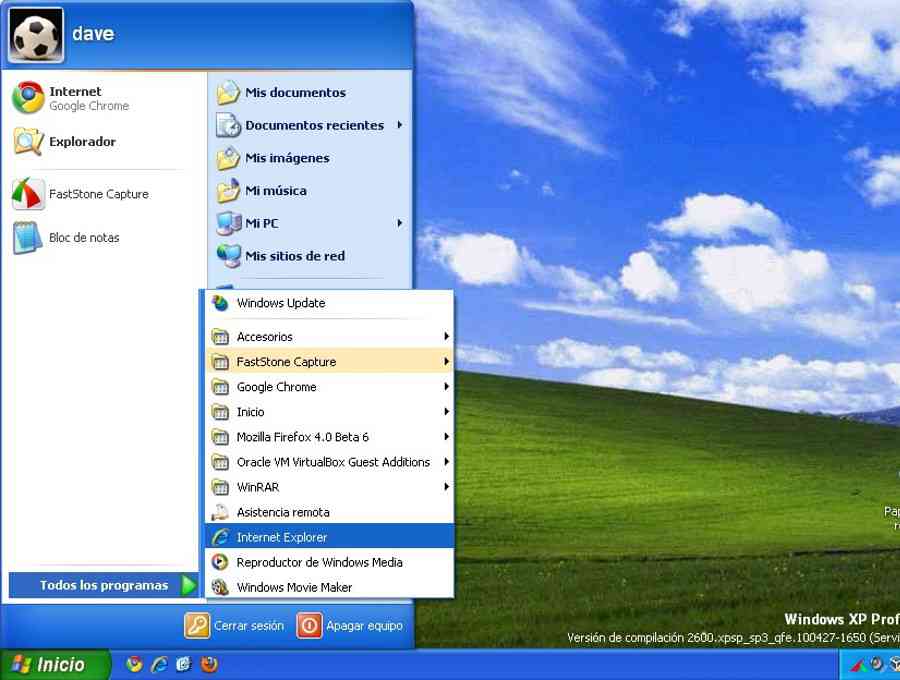The width and height of the screenshot is (900, 680).
Task: Expand the FastStone Capture program folder
Action: tap(329, 362)
